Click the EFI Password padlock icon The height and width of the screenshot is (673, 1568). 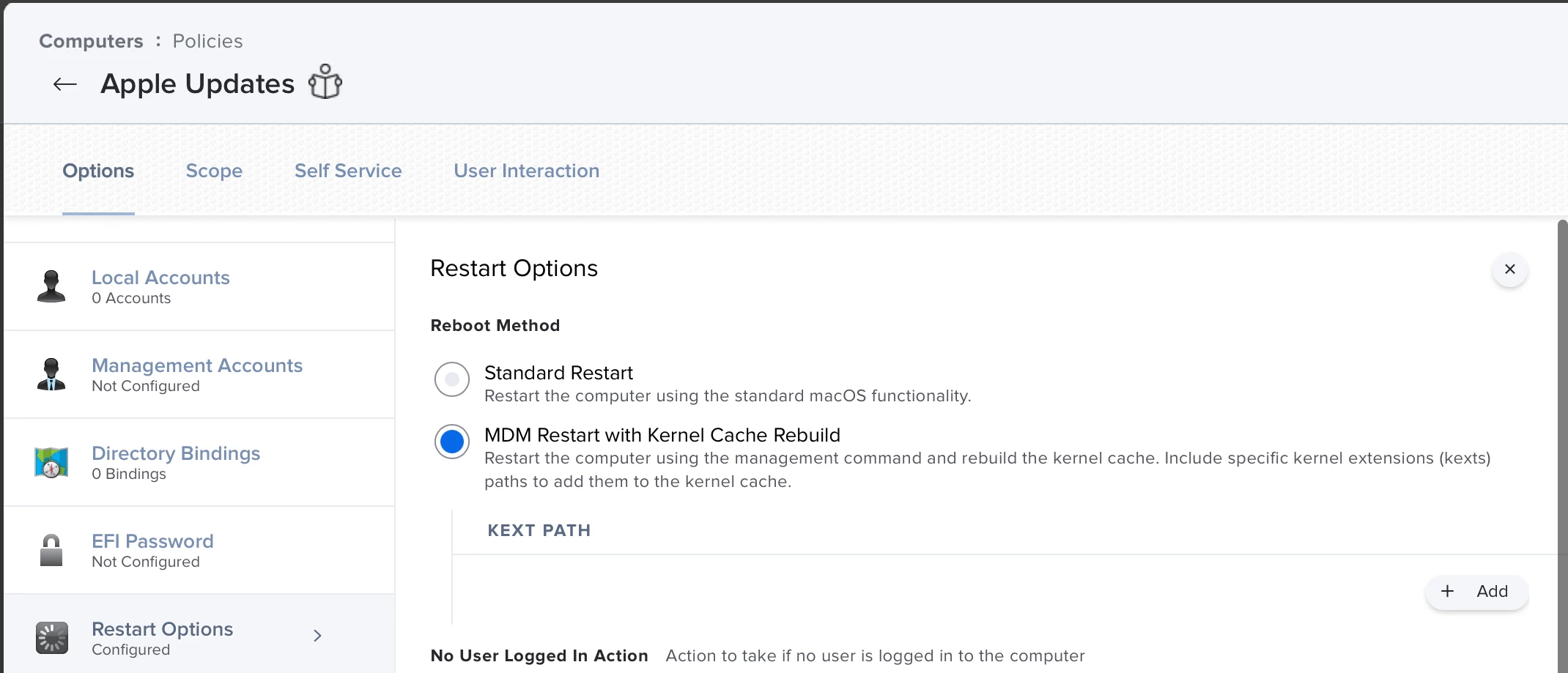[x=51, y=550]
